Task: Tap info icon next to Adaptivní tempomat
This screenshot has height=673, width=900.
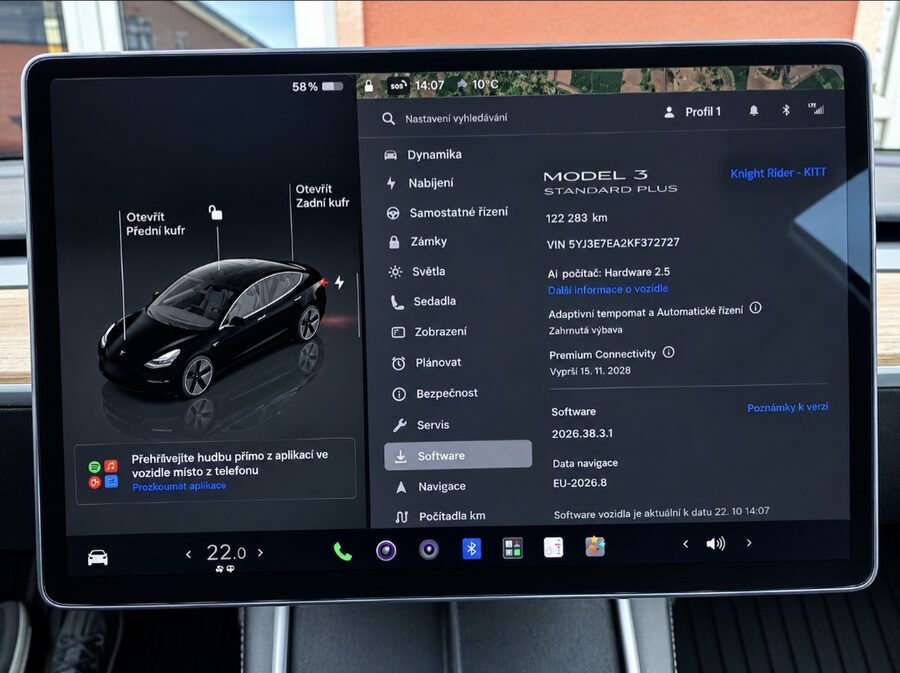Action: 755,308
